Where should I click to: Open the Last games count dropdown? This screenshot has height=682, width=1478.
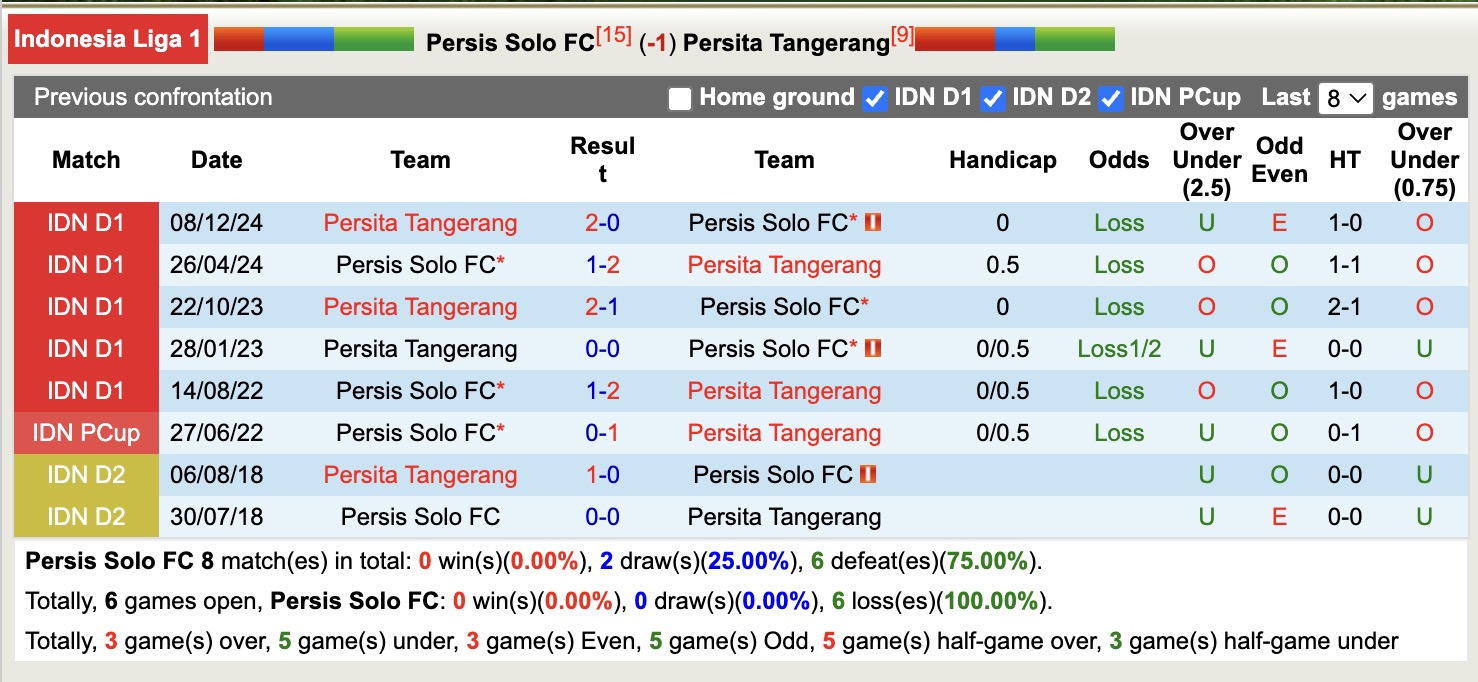pos(1345,97)
